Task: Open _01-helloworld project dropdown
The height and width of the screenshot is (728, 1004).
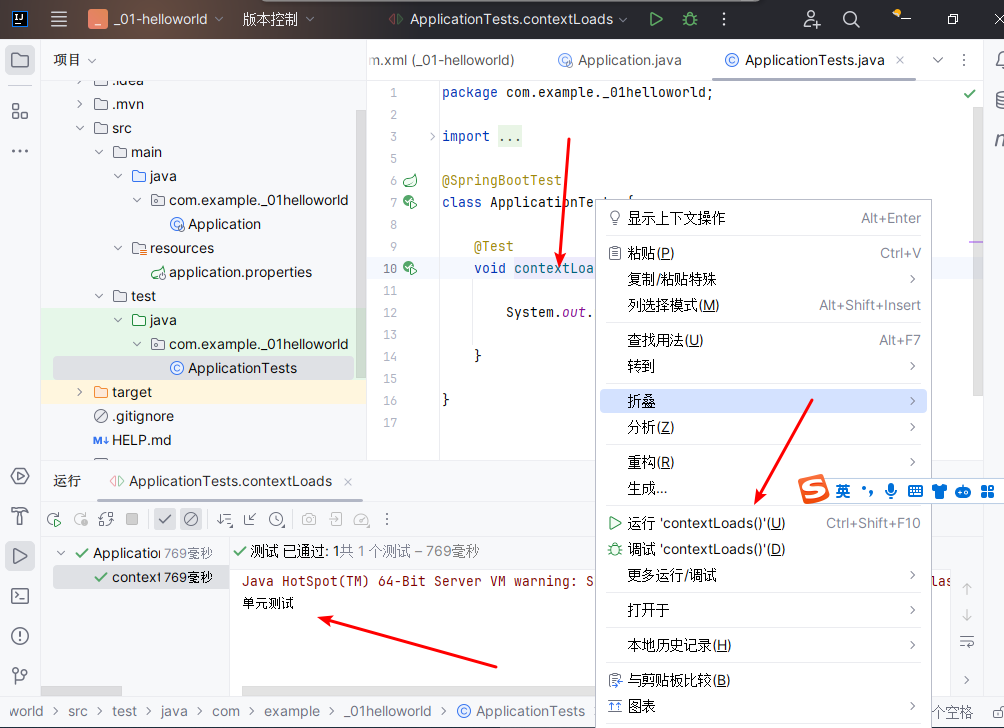Action: pyautogui.click(x=156, y=19)
